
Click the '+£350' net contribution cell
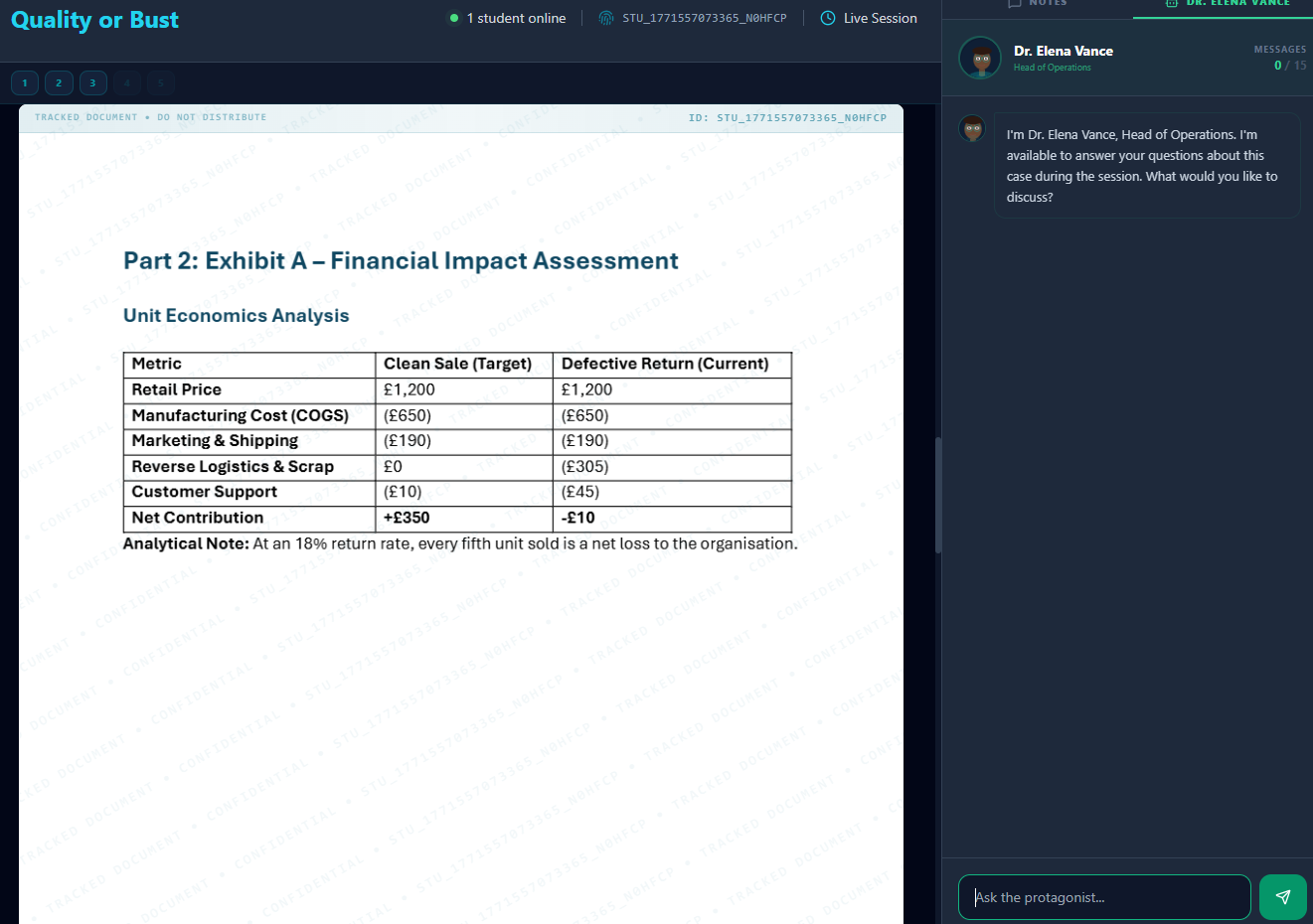click(407, 518)
